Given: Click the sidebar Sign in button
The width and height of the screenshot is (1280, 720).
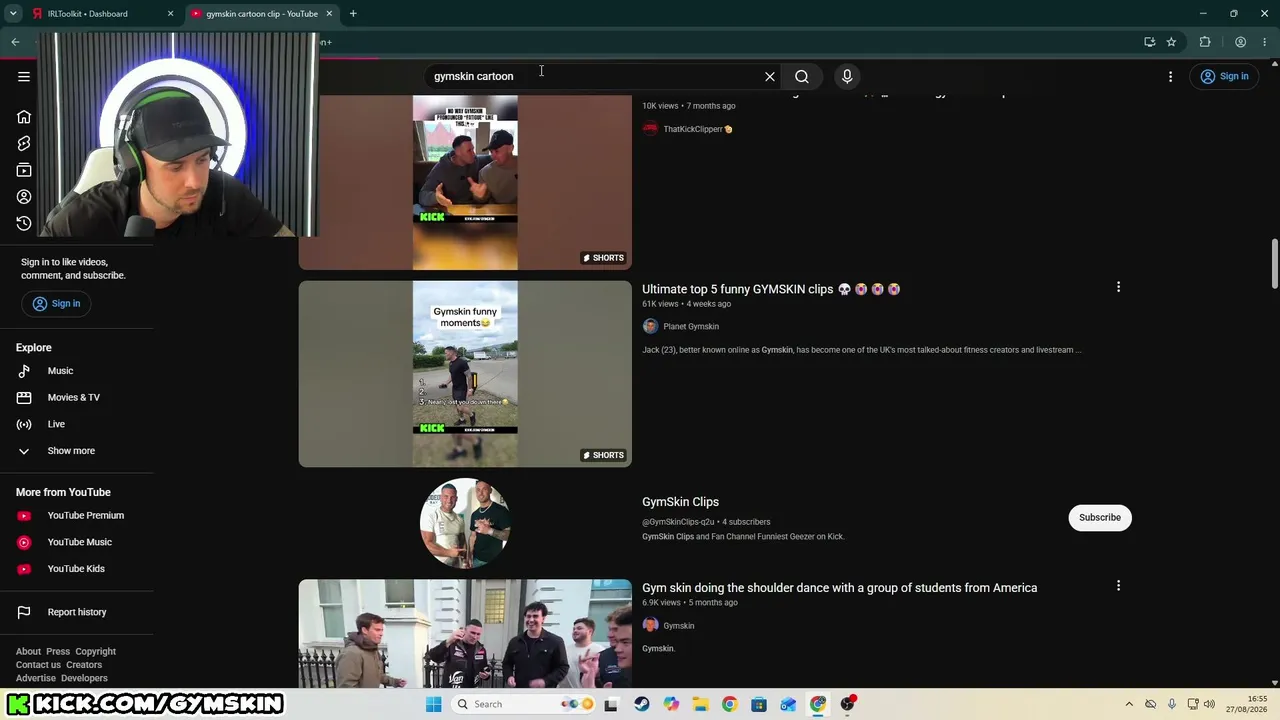Looking at the screenshot, I should pyautogui.click(x=57, y=304).
